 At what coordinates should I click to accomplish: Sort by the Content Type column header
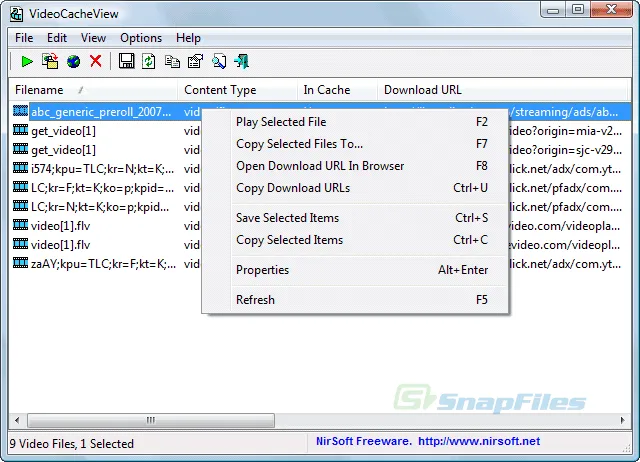tap(237, 90)
